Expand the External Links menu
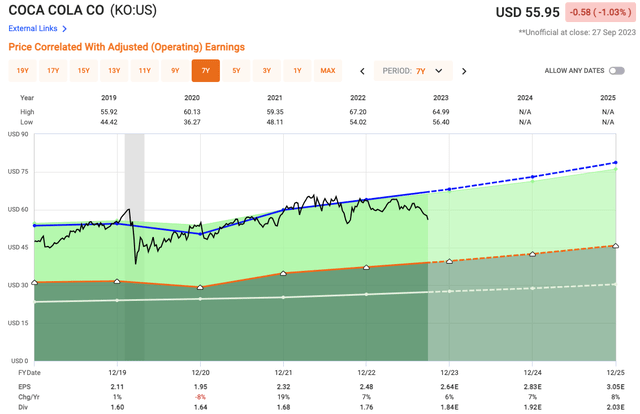Viewport: 640px width, 414px height. (35, 29)
